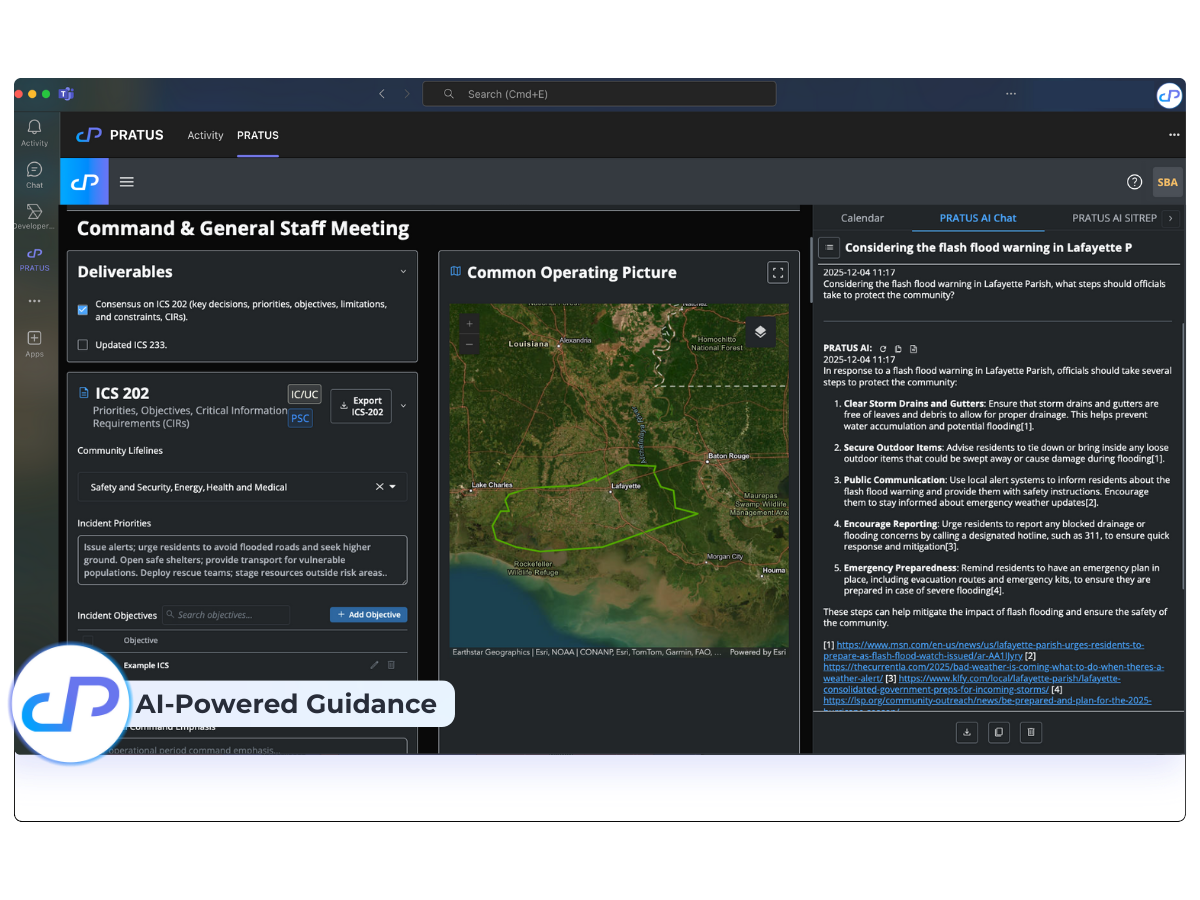The image size is (1200, 900).
Task: Open the Calendar tab
Action: tap(862, 217)
